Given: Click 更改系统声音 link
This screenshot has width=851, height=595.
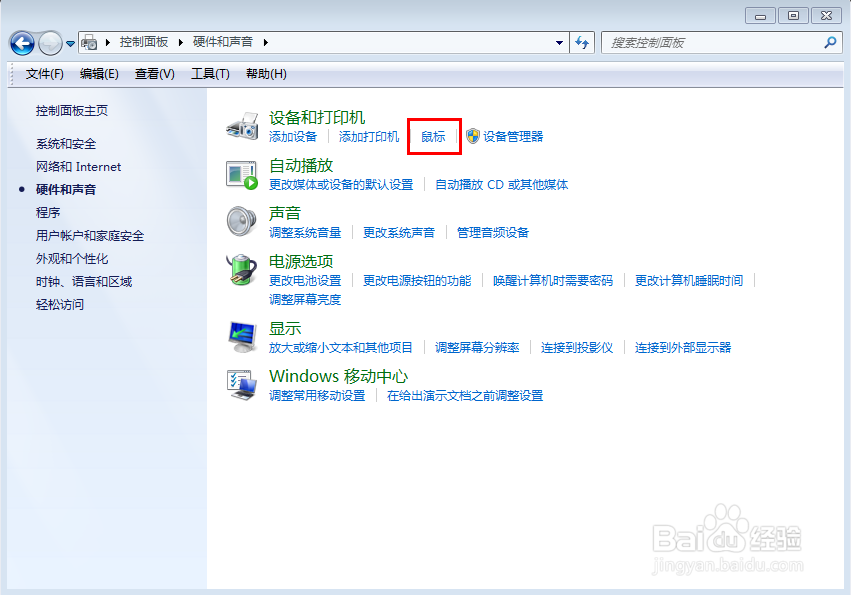Looking at the screenshot, I should pyautogui.click(x=399, y=233).
